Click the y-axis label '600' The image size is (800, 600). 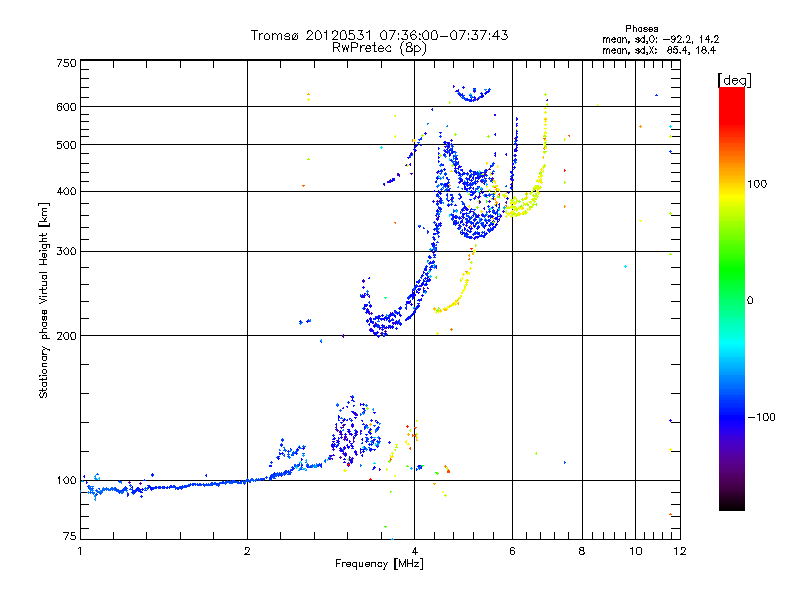(x=67, y=107)
